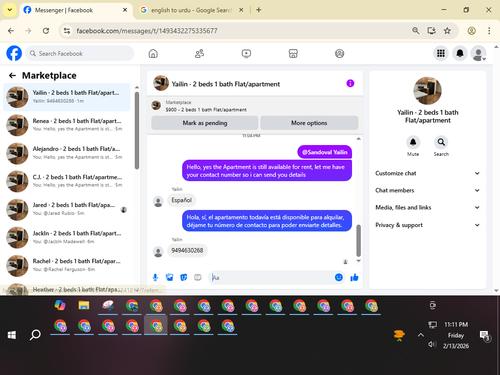The height and width of the screenshot is (375, 500).
Task: Open the C.J. 2 beds 1 bath conversation
Action: click(67, 181)
